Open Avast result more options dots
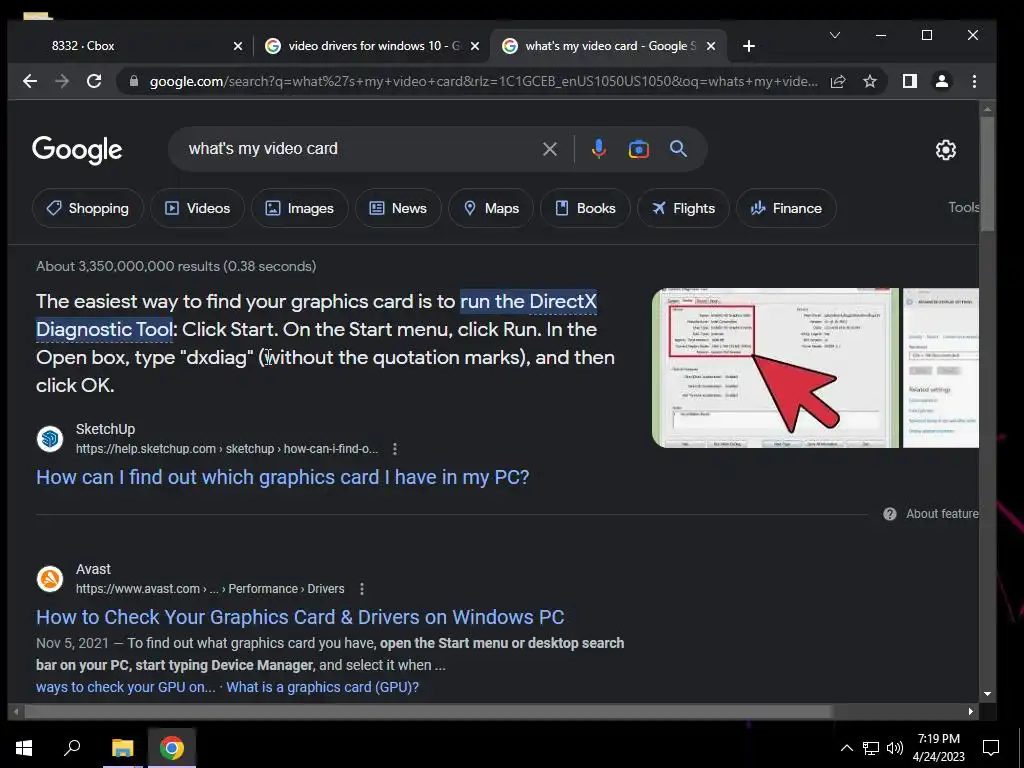Image resolution: width=1024 pixels, height=768 pixels. point(362,589)
